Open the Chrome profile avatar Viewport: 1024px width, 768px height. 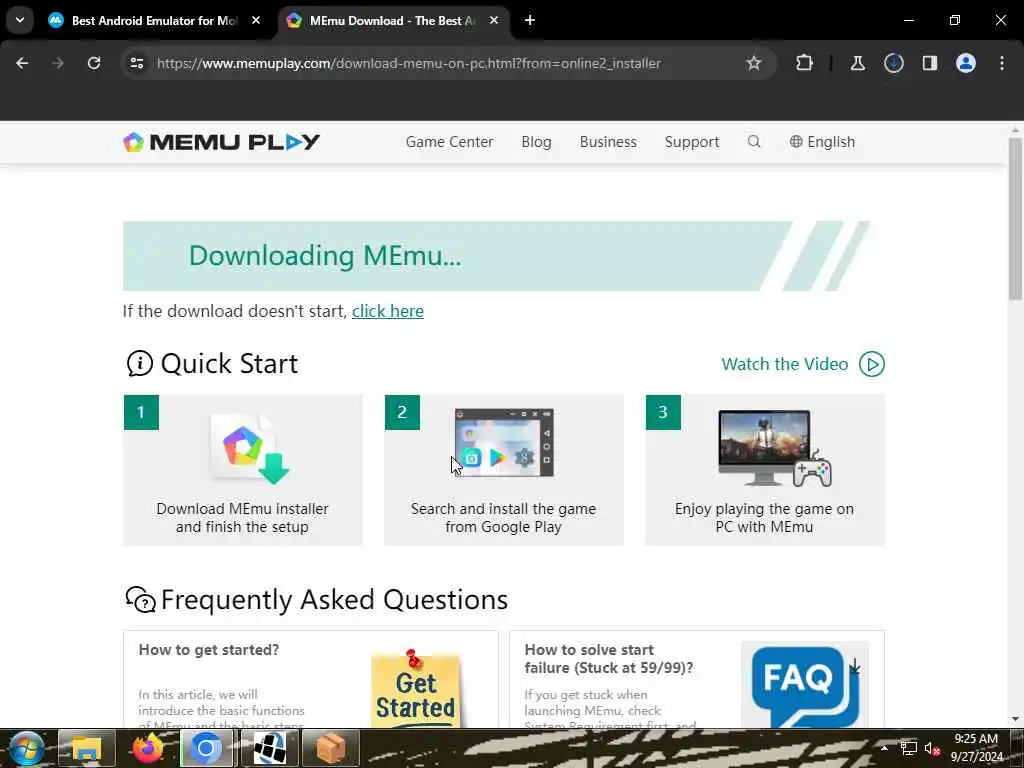pyautogui.click(x=966, y=63)
